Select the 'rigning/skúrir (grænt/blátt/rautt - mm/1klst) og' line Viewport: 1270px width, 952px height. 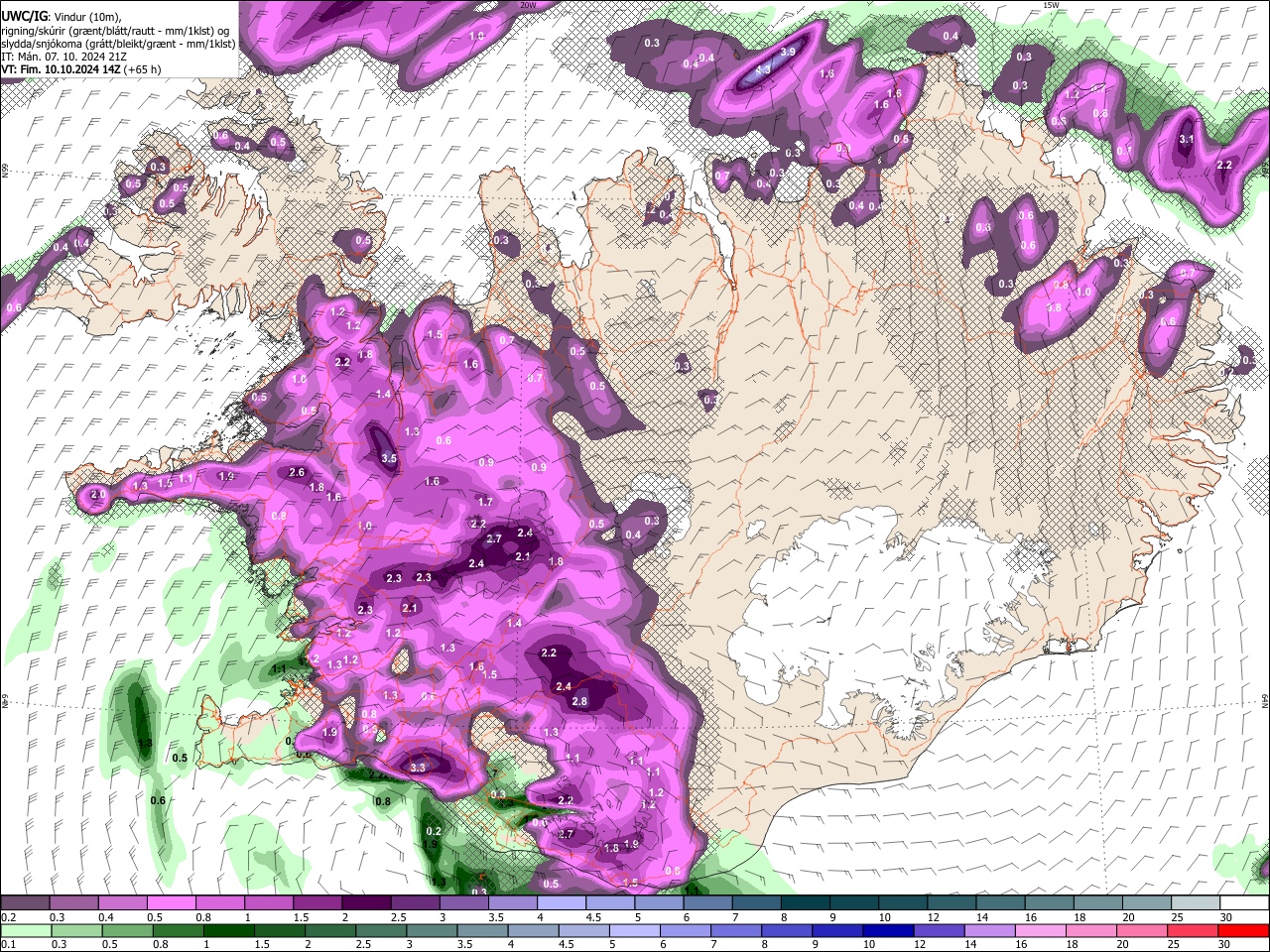click(115, 31)
